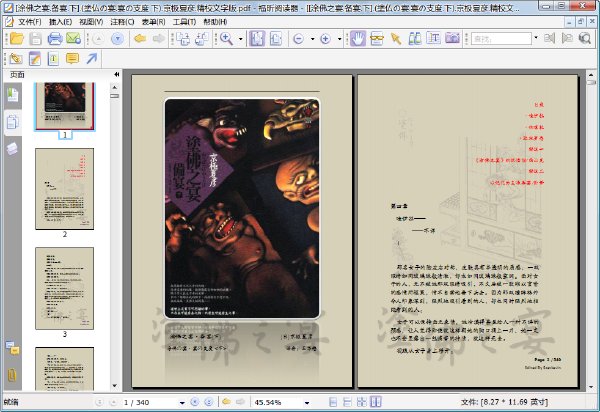Screen dimensions: 600x412
Task: Select page 2 thumbnail
Action: 65,189
